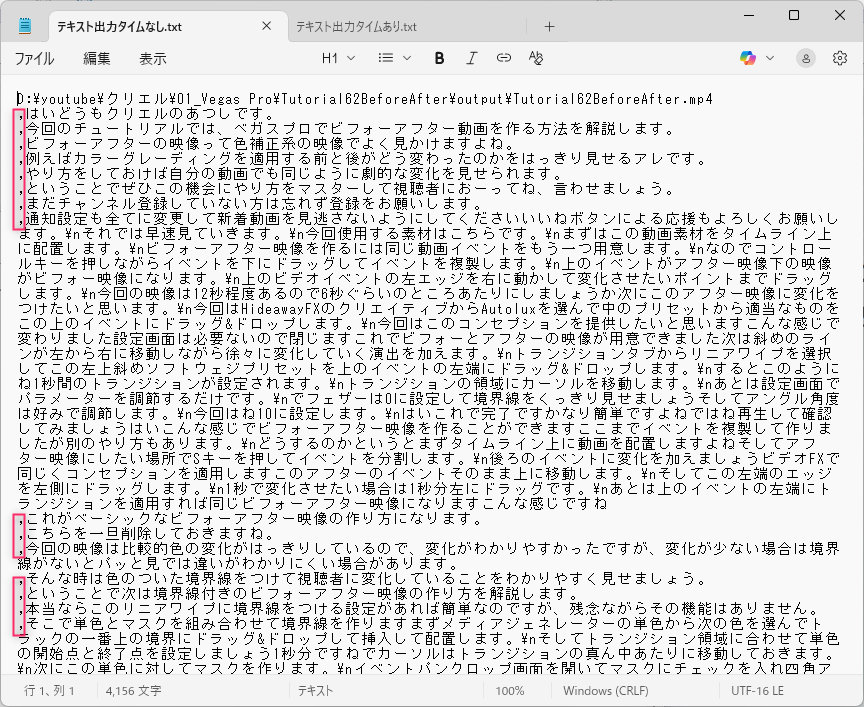Open the 編集 menu

pos(97,58)
